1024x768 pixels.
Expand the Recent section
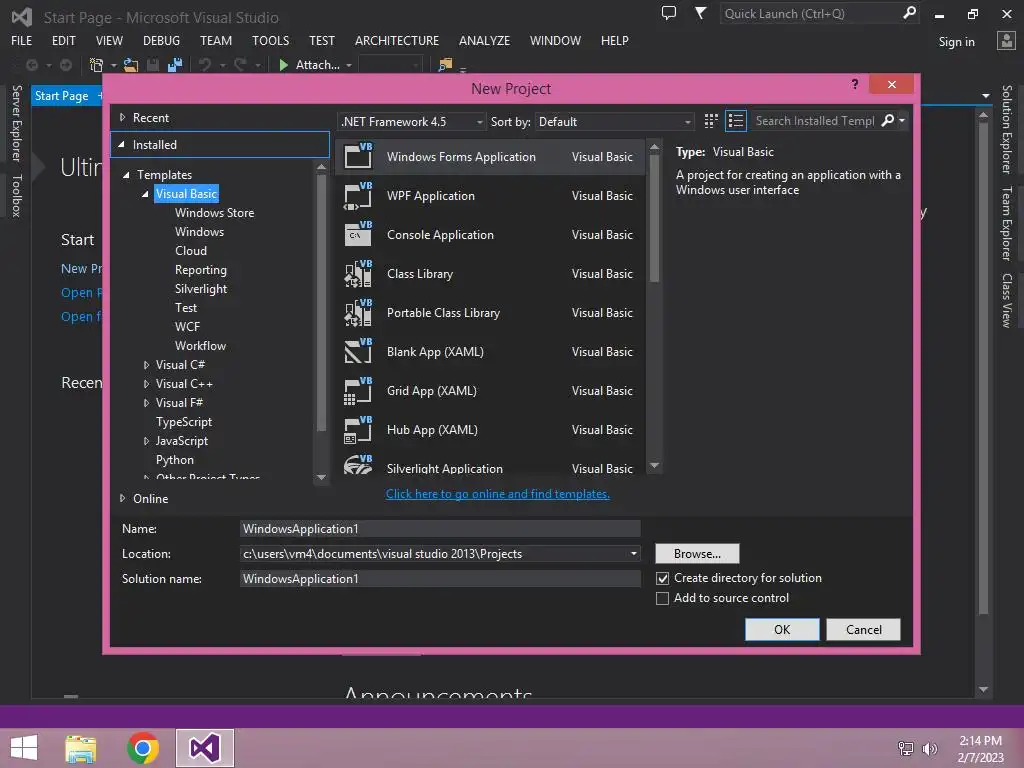pyautogui.click(x=122, y=118)
